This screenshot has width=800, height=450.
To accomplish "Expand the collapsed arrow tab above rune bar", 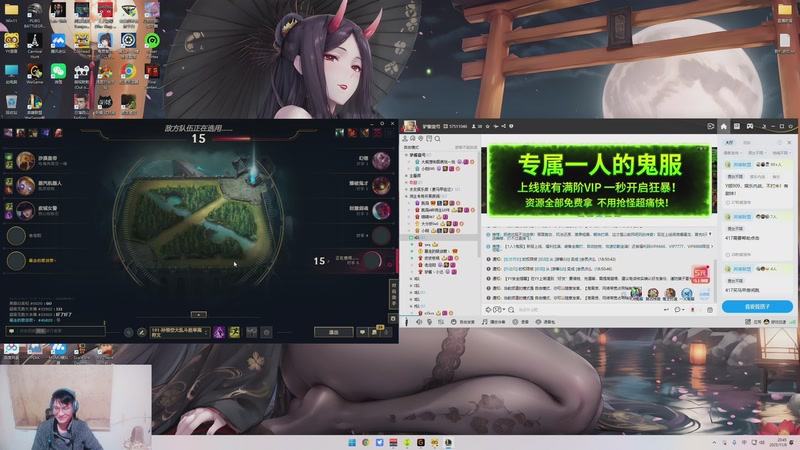I will pos(198,314).
